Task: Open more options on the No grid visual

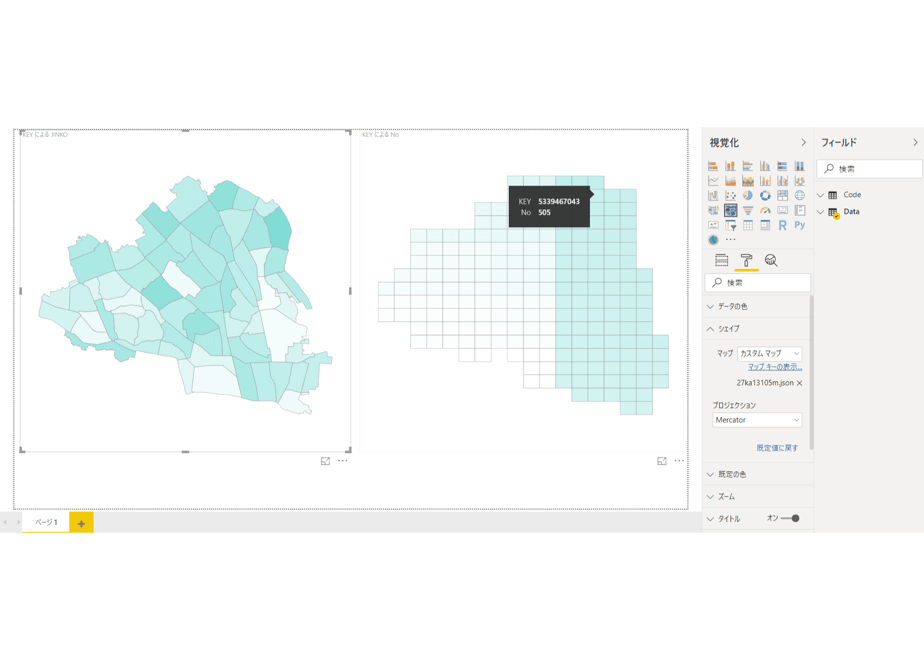Action: (679, 461)
